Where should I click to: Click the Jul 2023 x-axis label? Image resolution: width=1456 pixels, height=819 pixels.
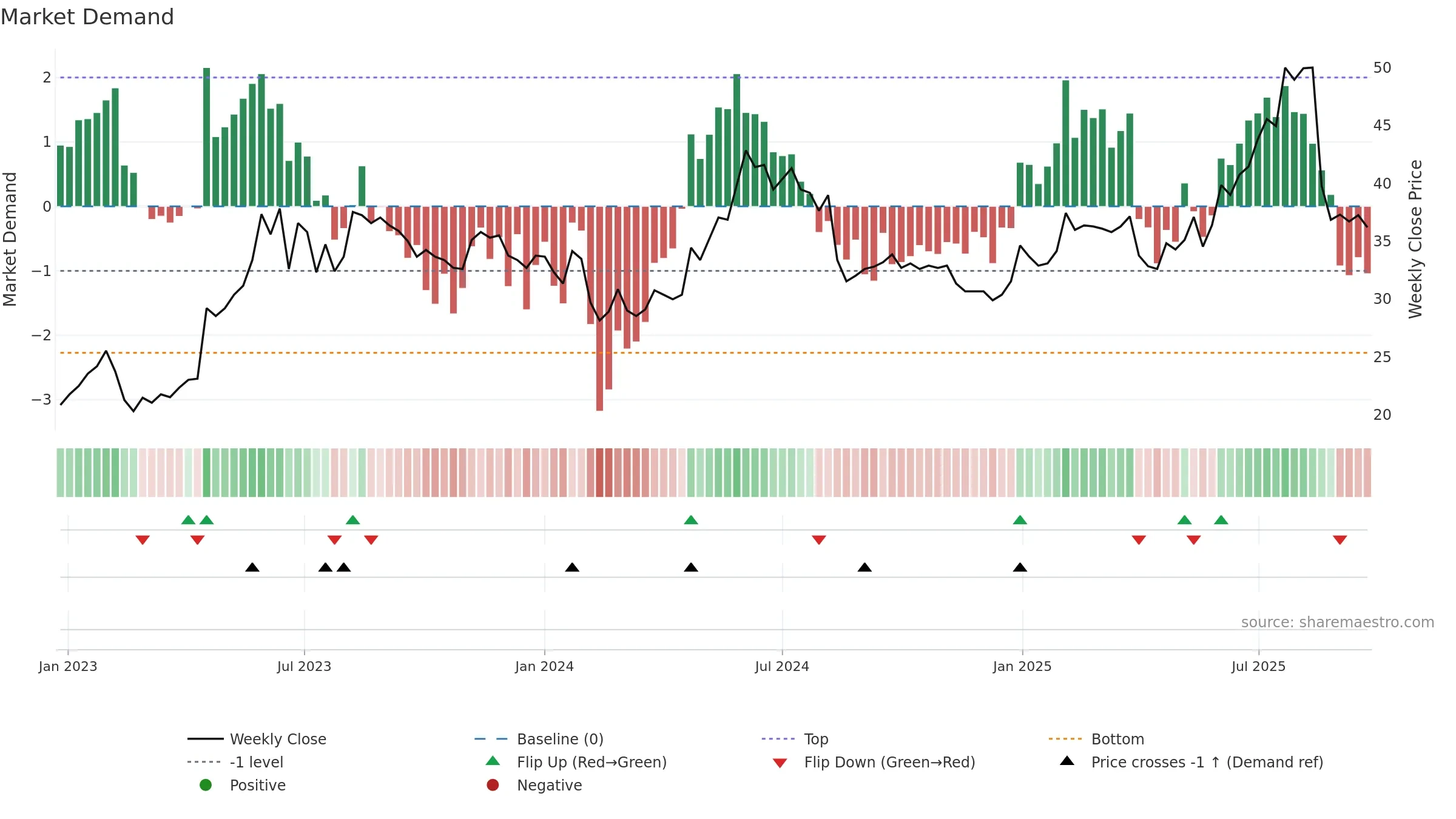pyautogui.click(x=304, y=667)
